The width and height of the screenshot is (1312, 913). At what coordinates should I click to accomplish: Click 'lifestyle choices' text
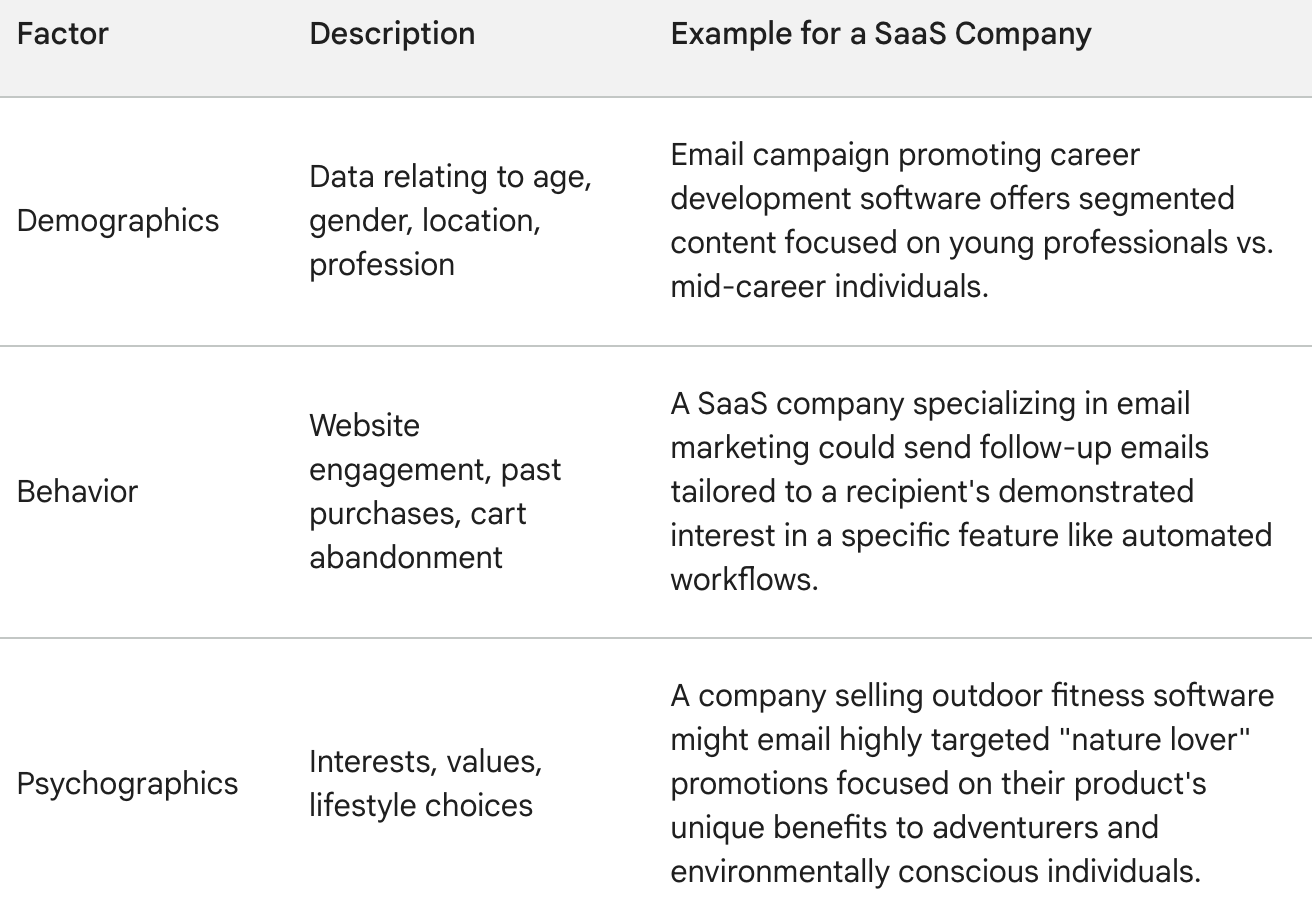[421, 805]
